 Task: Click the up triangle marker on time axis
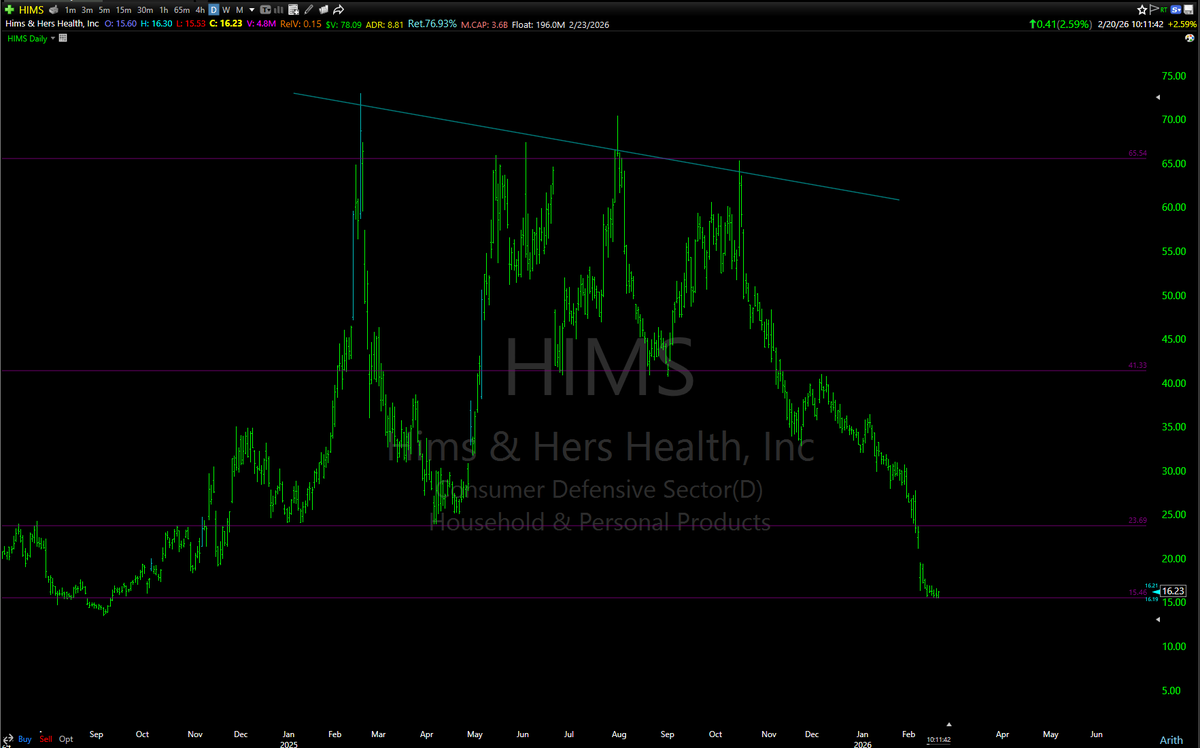click(x=949, y=724)
